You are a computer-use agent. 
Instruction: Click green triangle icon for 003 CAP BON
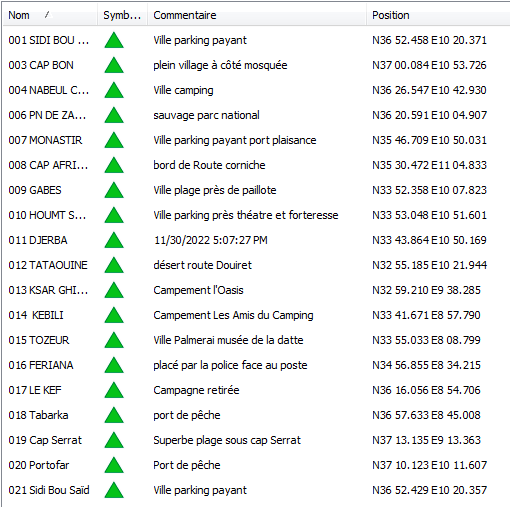[114, 65]
